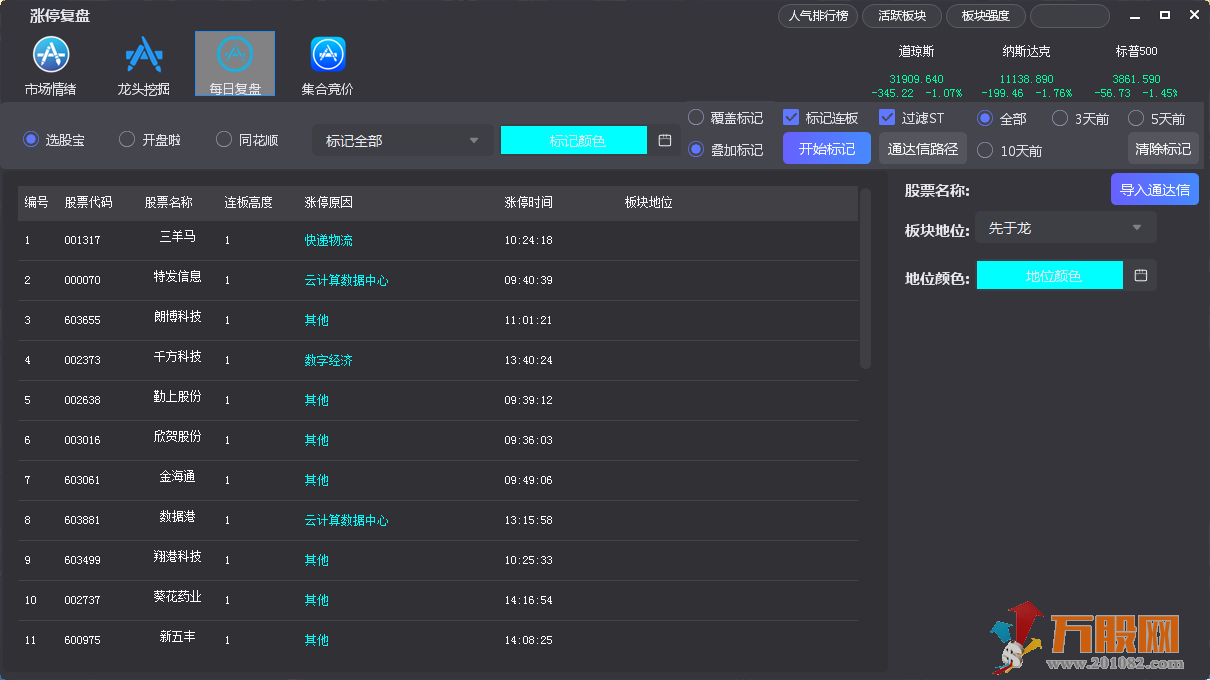Choose 叠加标记 mode
The height and width of the screenshot is (680, 1210).
pos(726,150)
